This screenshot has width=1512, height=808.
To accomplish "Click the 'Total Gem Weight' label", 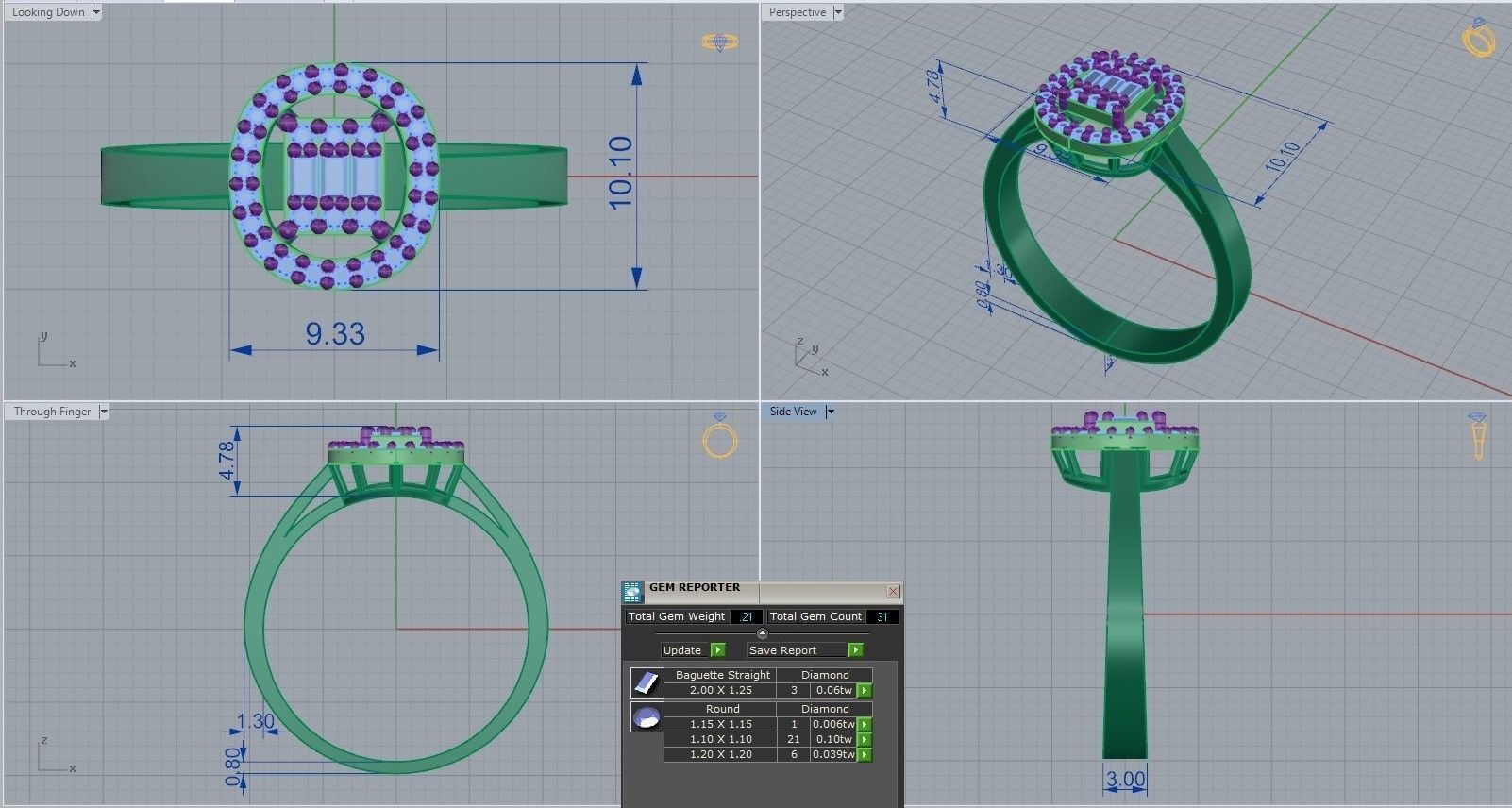I will coord(677,616).
